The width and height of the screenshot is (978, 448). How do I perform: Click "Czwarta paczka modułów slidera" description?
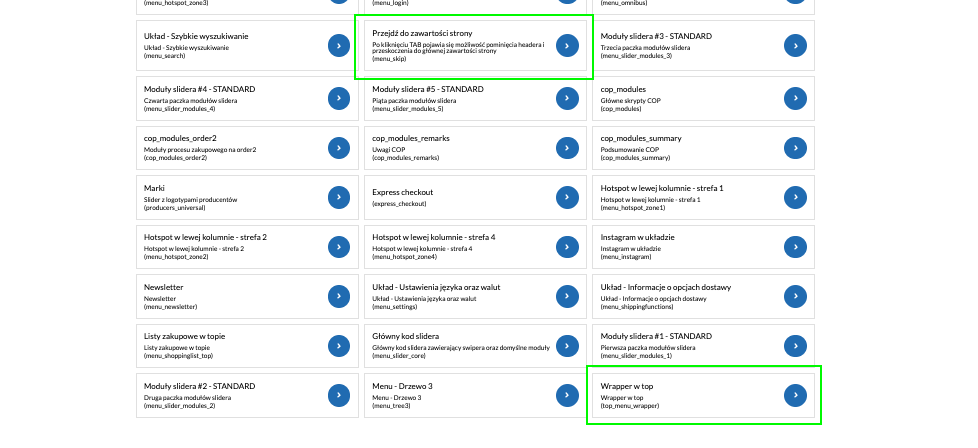click(190, 101)
